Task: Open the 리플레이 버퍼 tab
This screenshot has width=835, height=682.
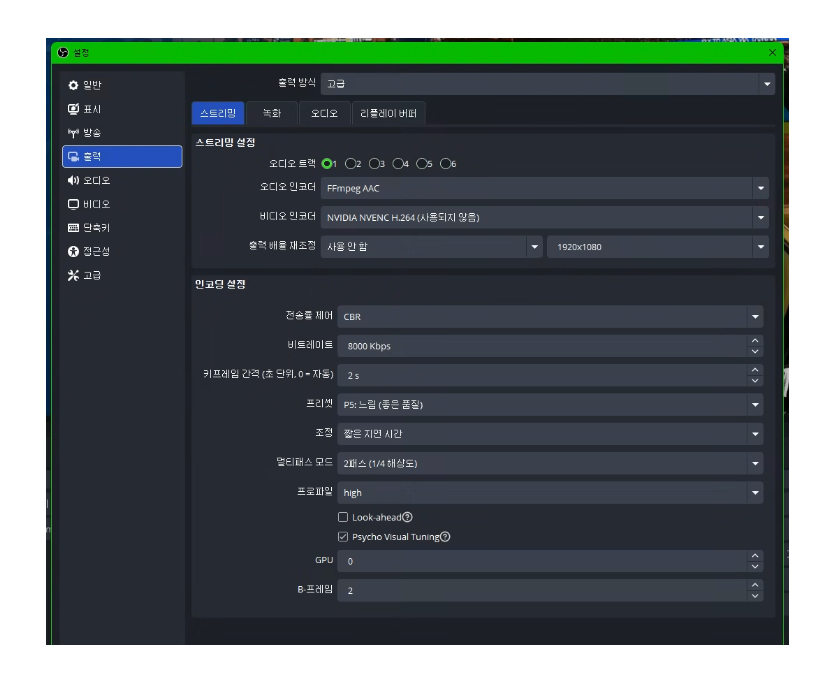Action: (389, 113)
